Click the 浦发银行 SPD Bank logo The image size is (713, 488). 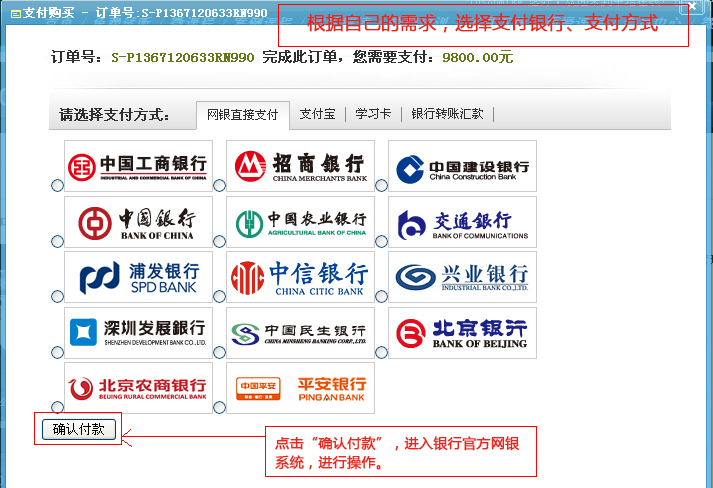click(138, 277)
